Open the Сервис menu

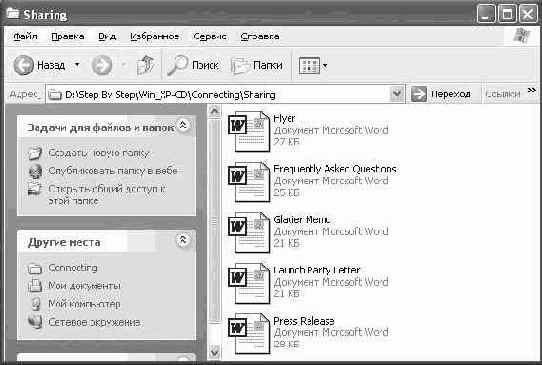(x=210, y=36)
